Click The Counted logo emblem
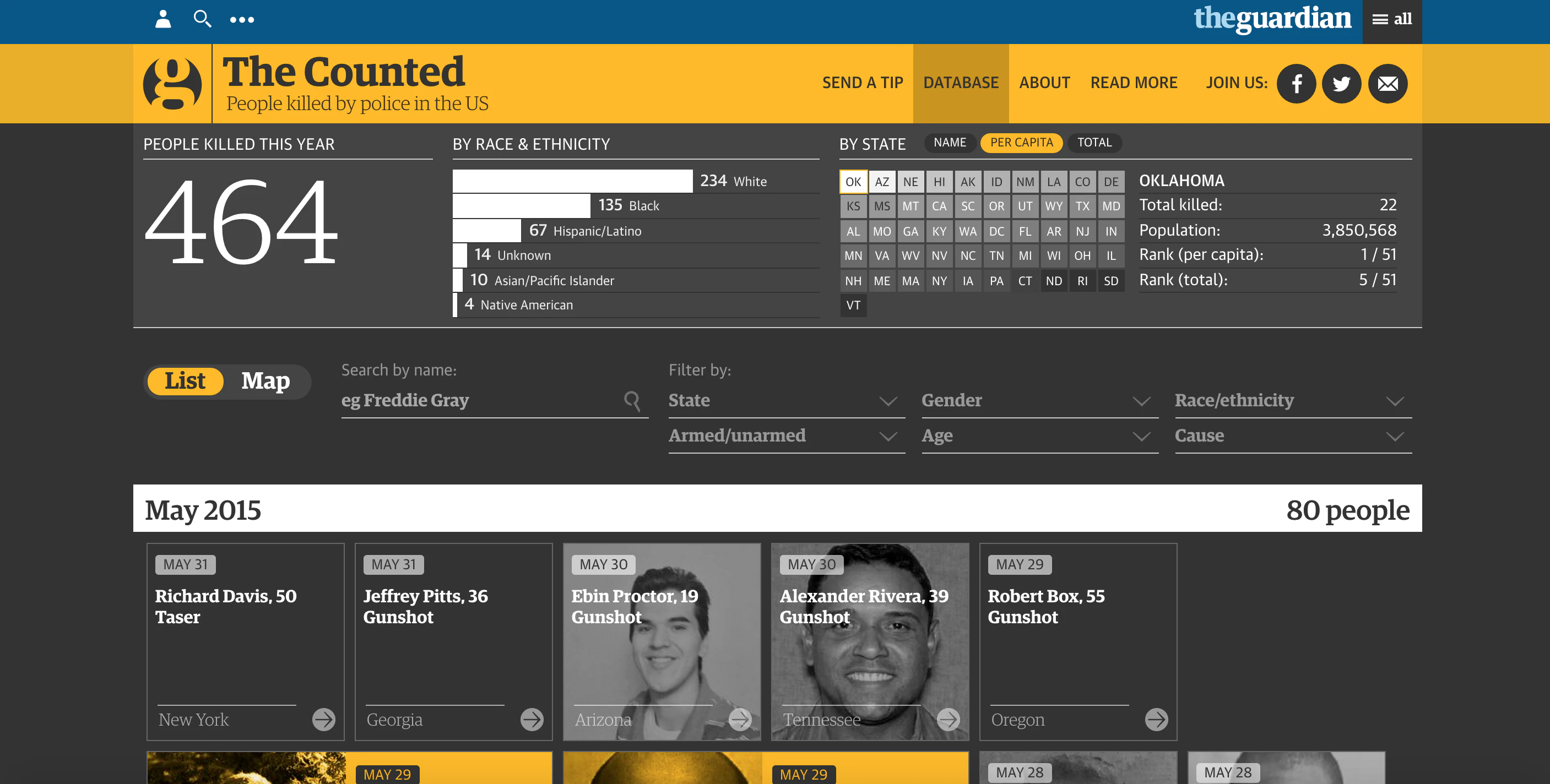The width and height of the screenshot is (1550, 784). pyautogui.click(x=172, y=84)
